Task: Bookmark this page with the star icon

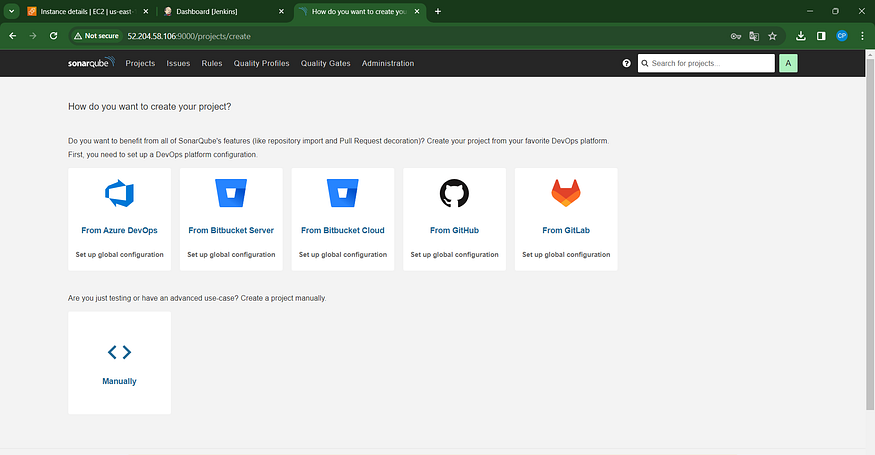Action: [772, 36]
